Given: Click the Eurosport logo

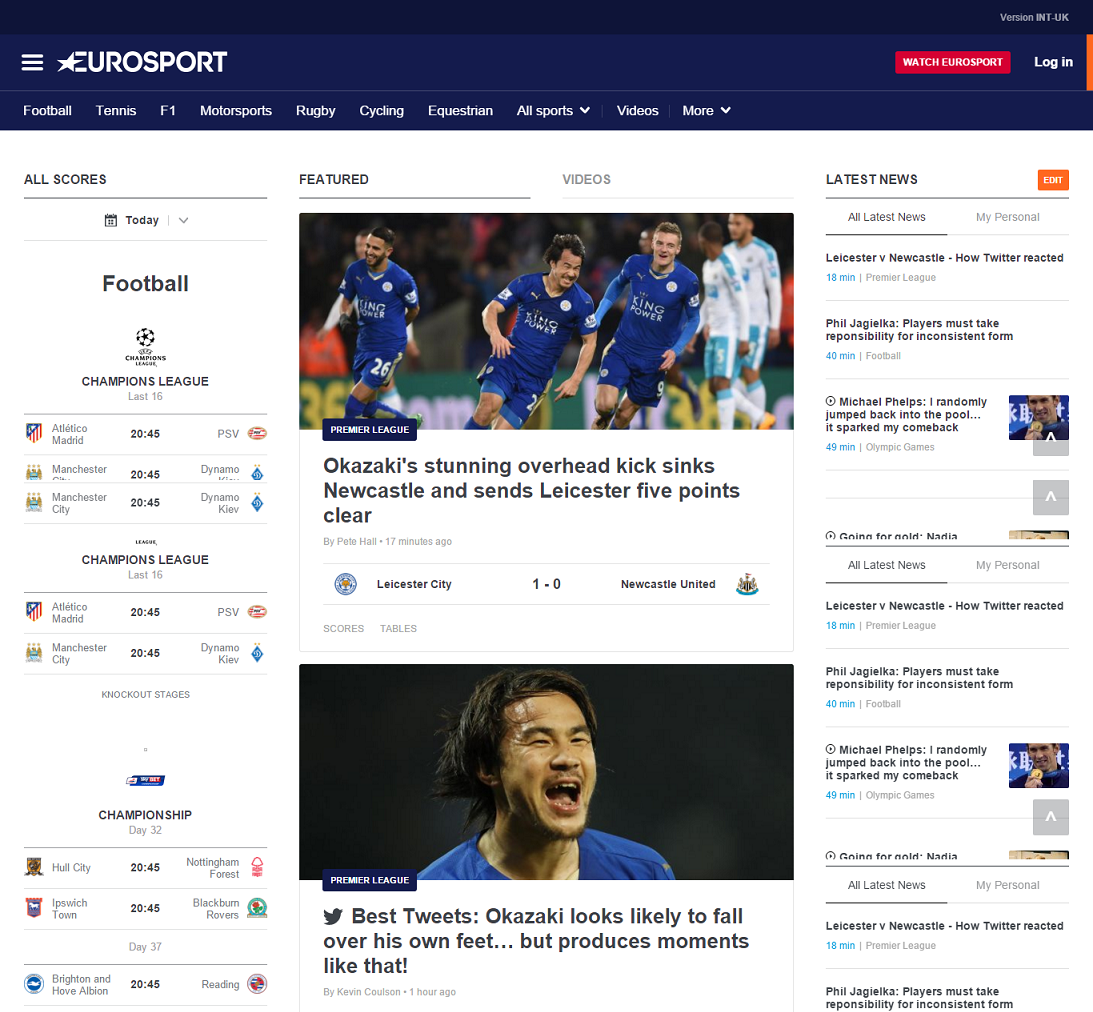Looking at the screenshot, I should (x=142, y=62).
